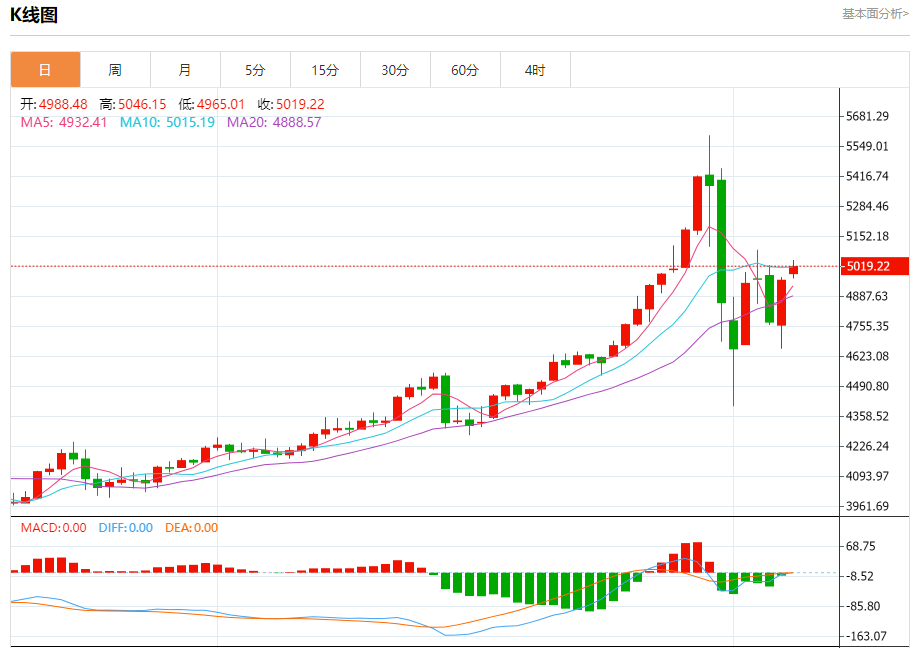Select the MA10 5015.19 indicator label
This screenshot has height=648, width=914.
click(167, 122)
